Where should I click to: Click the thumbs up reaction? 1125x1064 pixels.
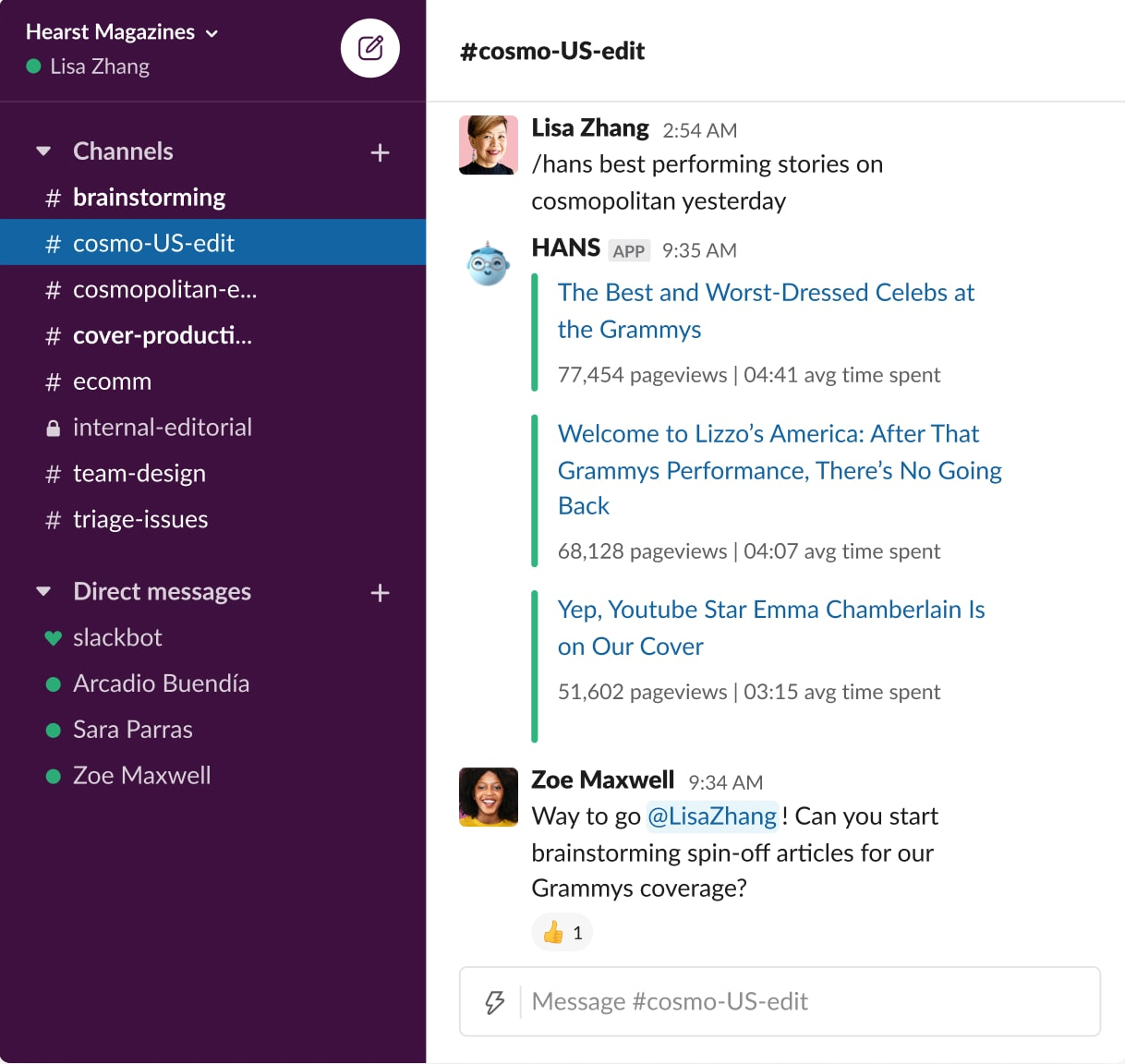tap(562, 933)
